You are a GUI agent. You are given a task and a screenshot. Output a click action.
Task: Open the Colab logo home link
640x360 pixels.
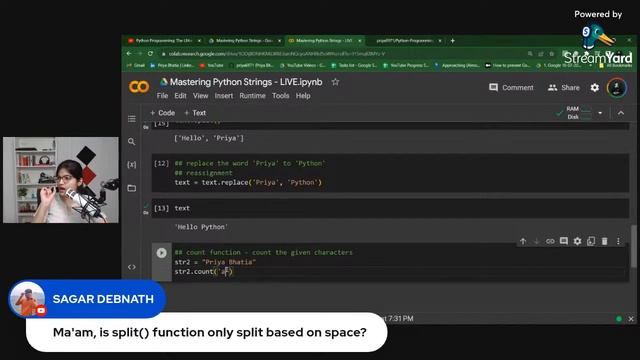[x=139, y=87]
